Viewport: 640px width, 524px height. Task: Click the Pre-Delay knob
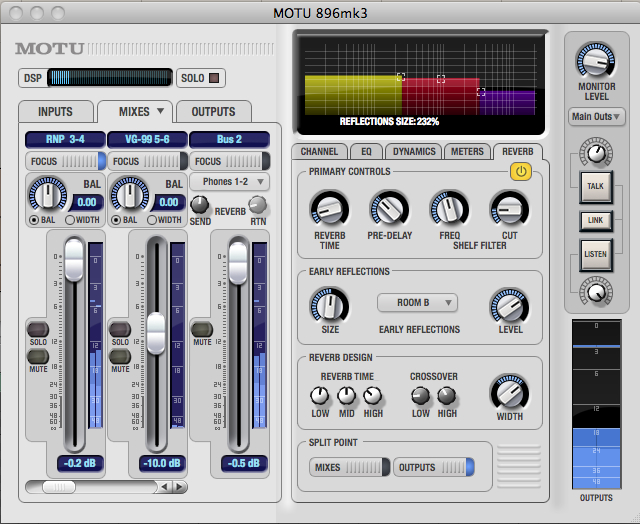point(389,209)
